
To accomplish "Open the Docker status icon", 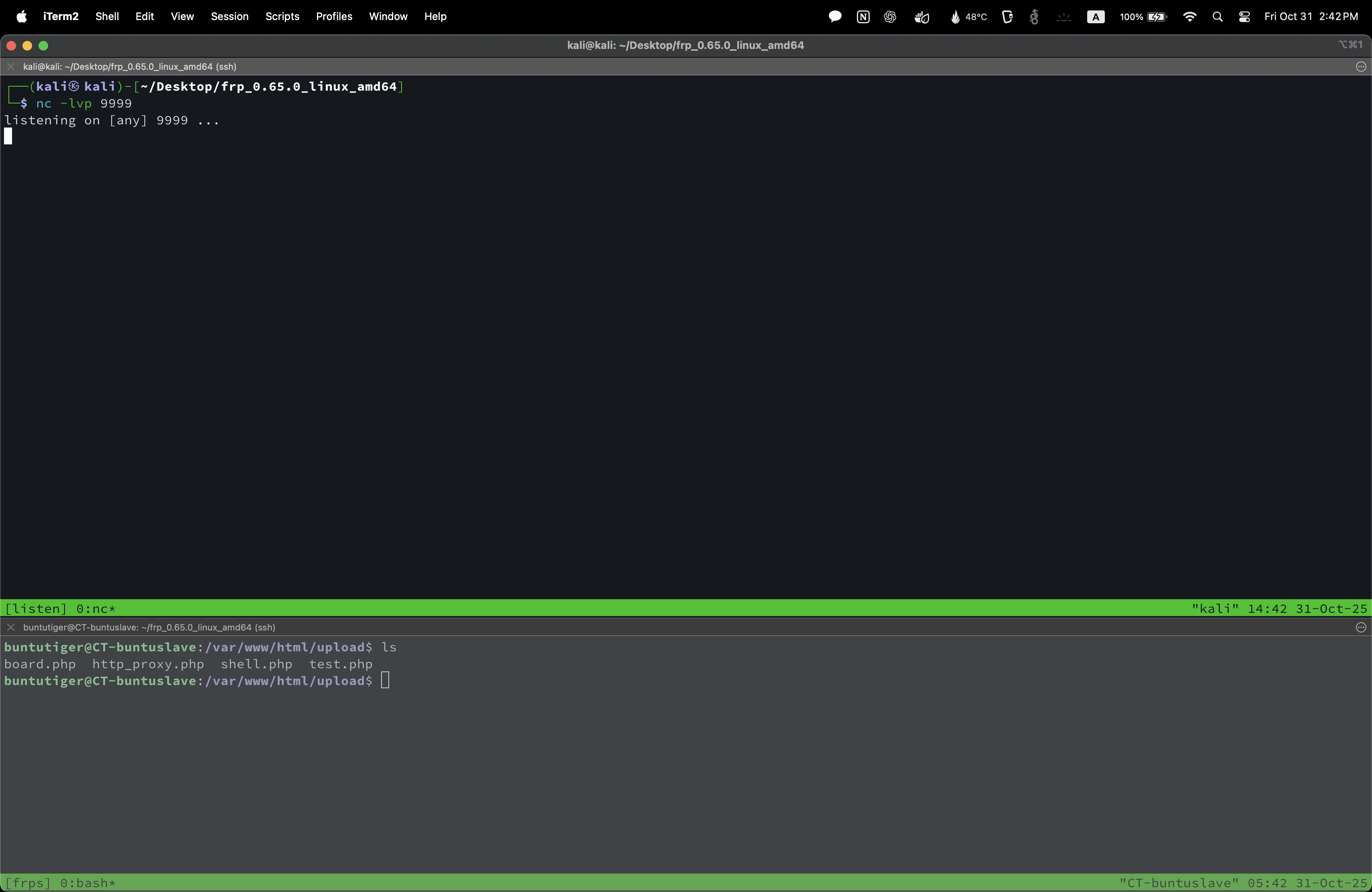I will click(922, 17).
